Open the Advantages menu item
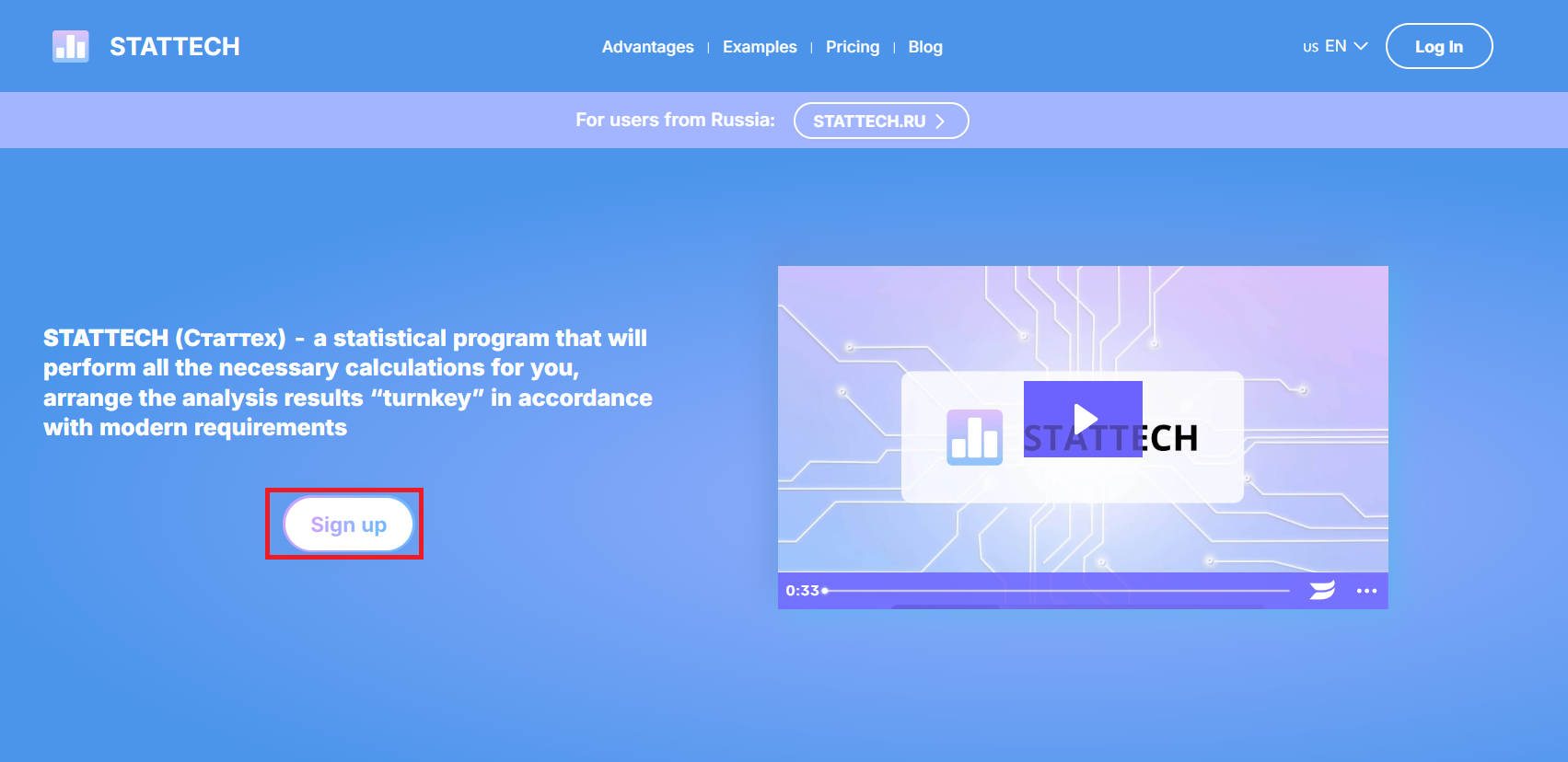The image size is (1568, 762). (647, 47)
